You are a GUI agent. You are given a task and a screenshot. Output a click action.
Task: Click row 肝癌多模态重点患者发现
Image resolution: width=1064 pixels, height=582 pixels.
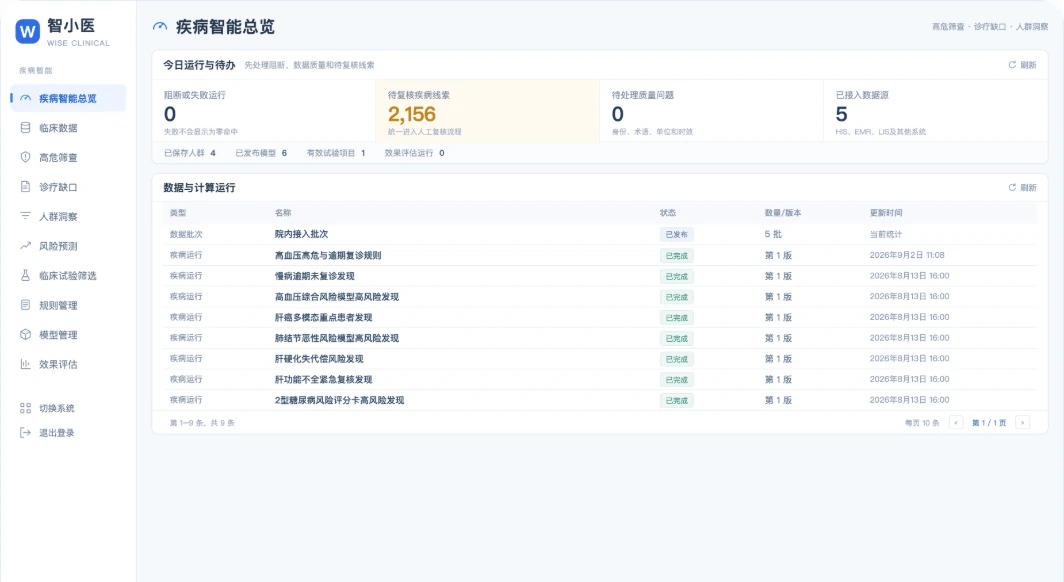point(600,317)
